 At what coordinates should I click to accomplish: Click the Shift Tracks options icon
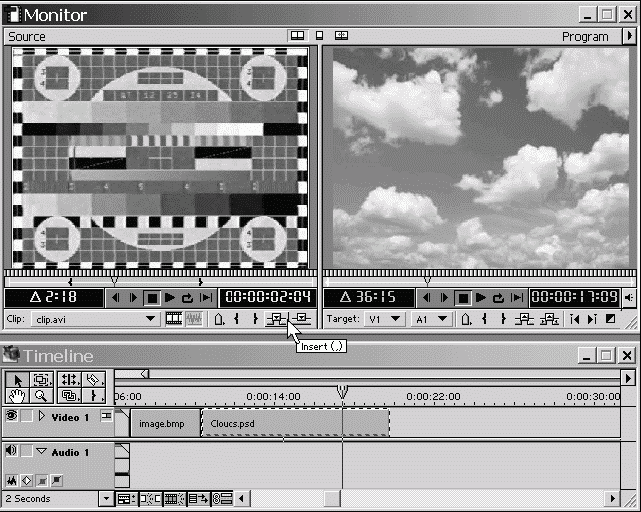pyautogui.click(x=199, y=499)
